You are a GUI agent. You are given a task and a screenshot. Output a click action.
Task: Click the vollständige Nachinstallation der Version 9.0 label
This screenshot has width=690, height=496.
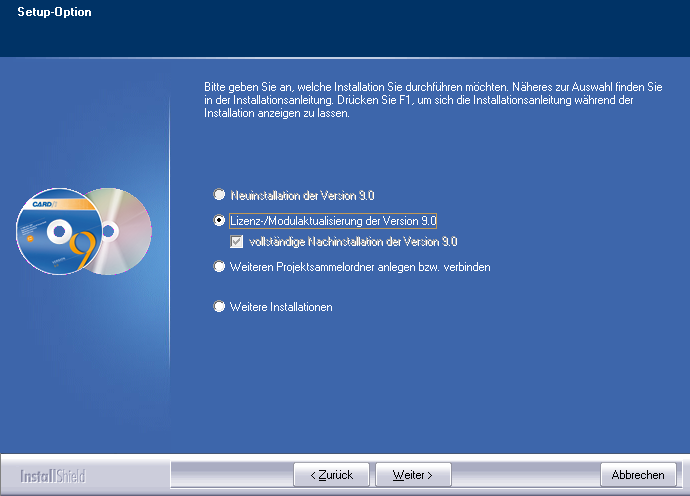tap(353, 241)
